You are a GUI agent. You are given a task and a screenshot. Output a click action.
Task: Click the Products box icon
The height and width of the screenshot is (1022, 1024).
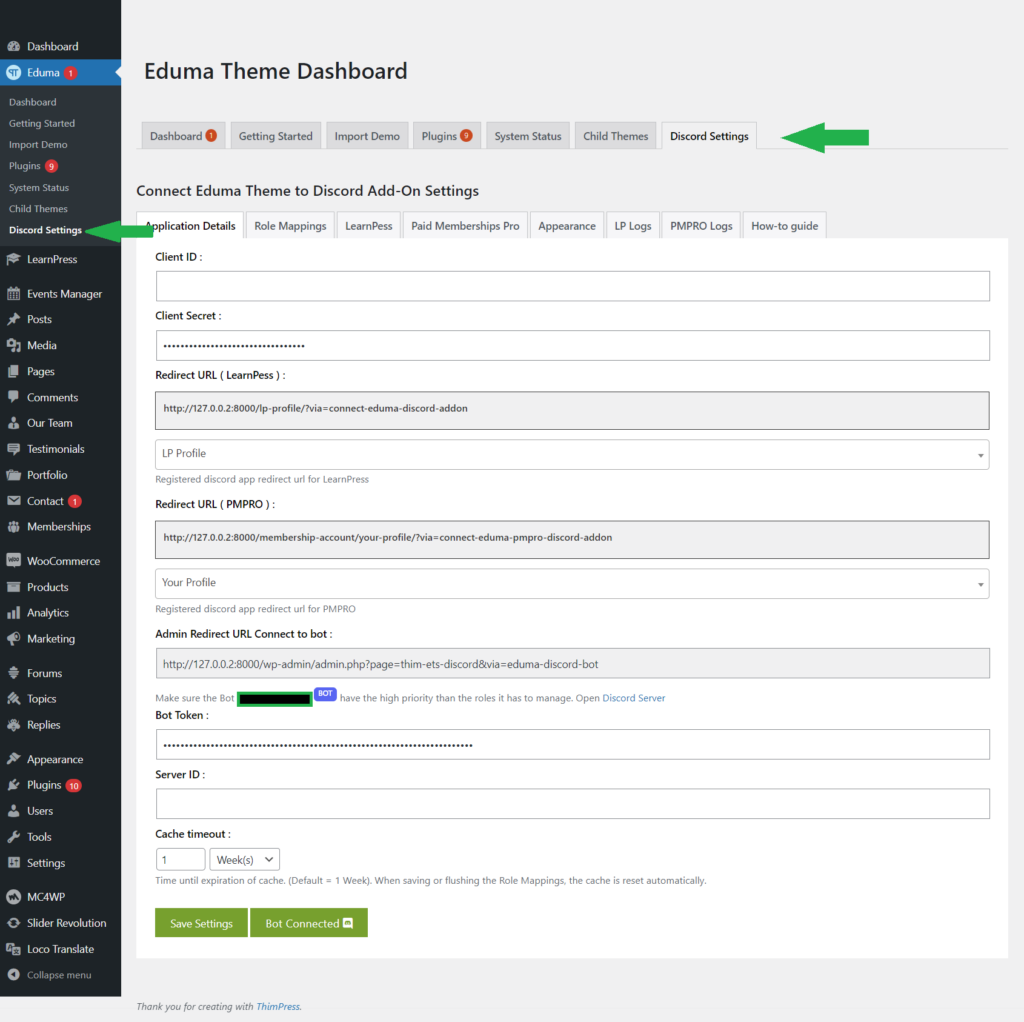pyautogui.click(x=14, y=587)
